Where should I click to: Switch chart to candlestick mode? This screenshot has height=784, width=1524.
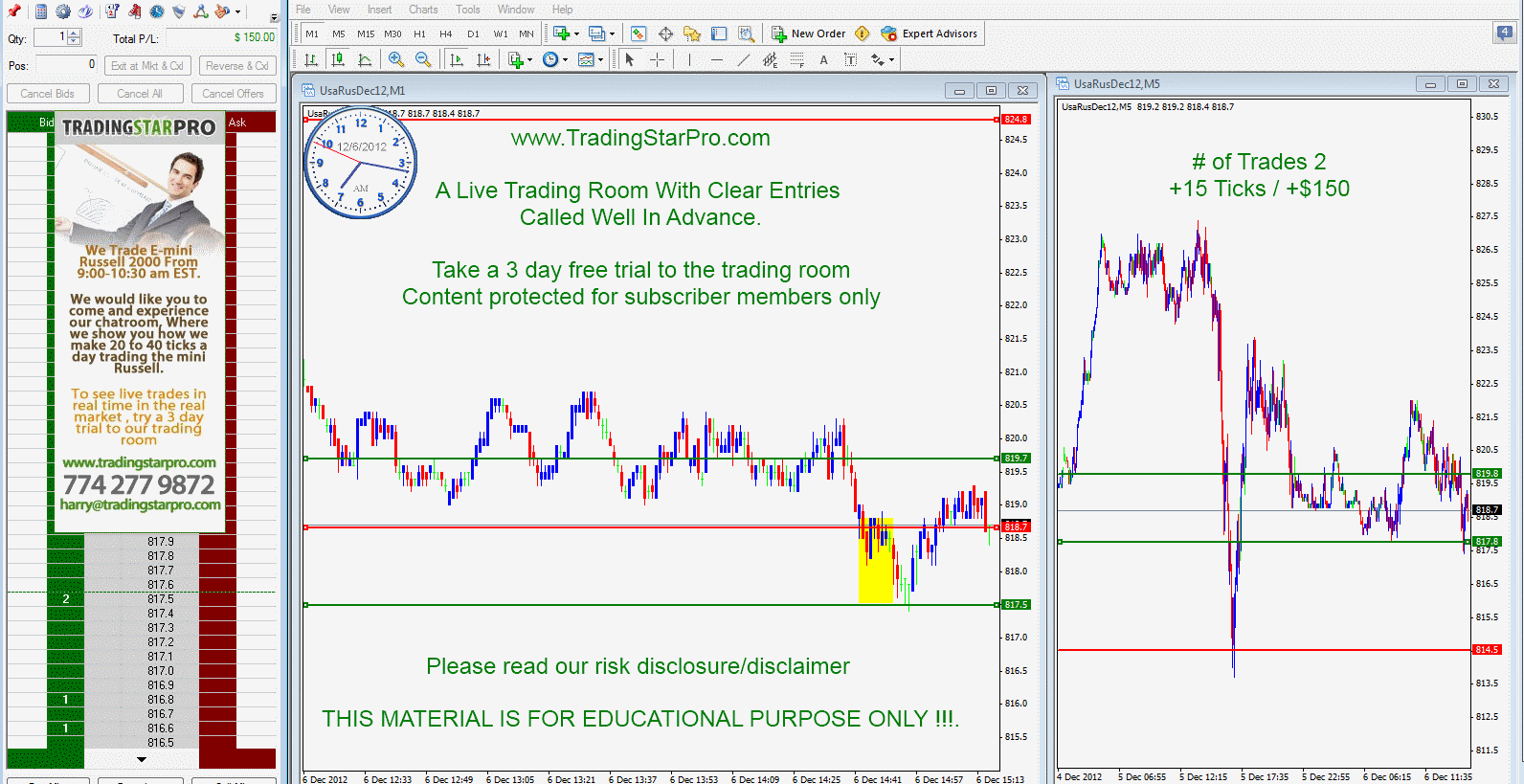click(338, 59)
